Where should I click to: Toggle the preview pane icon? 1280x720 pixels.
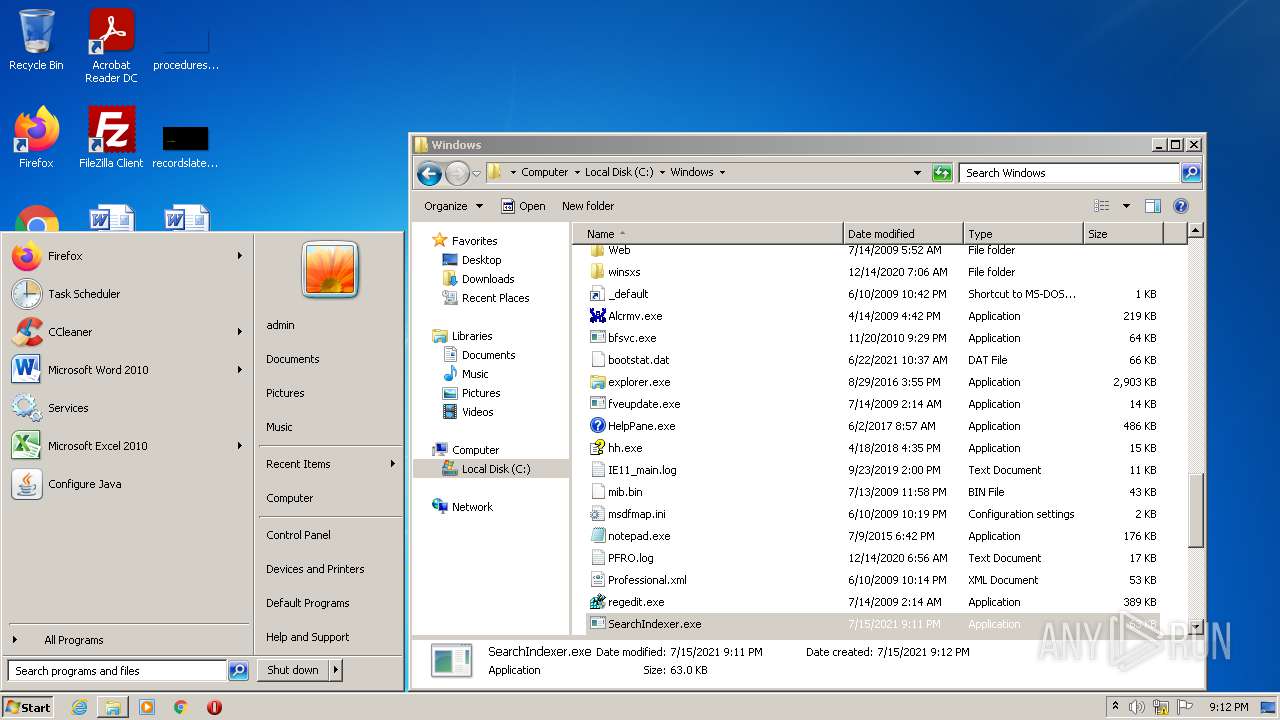click(x=1152, y=206)
